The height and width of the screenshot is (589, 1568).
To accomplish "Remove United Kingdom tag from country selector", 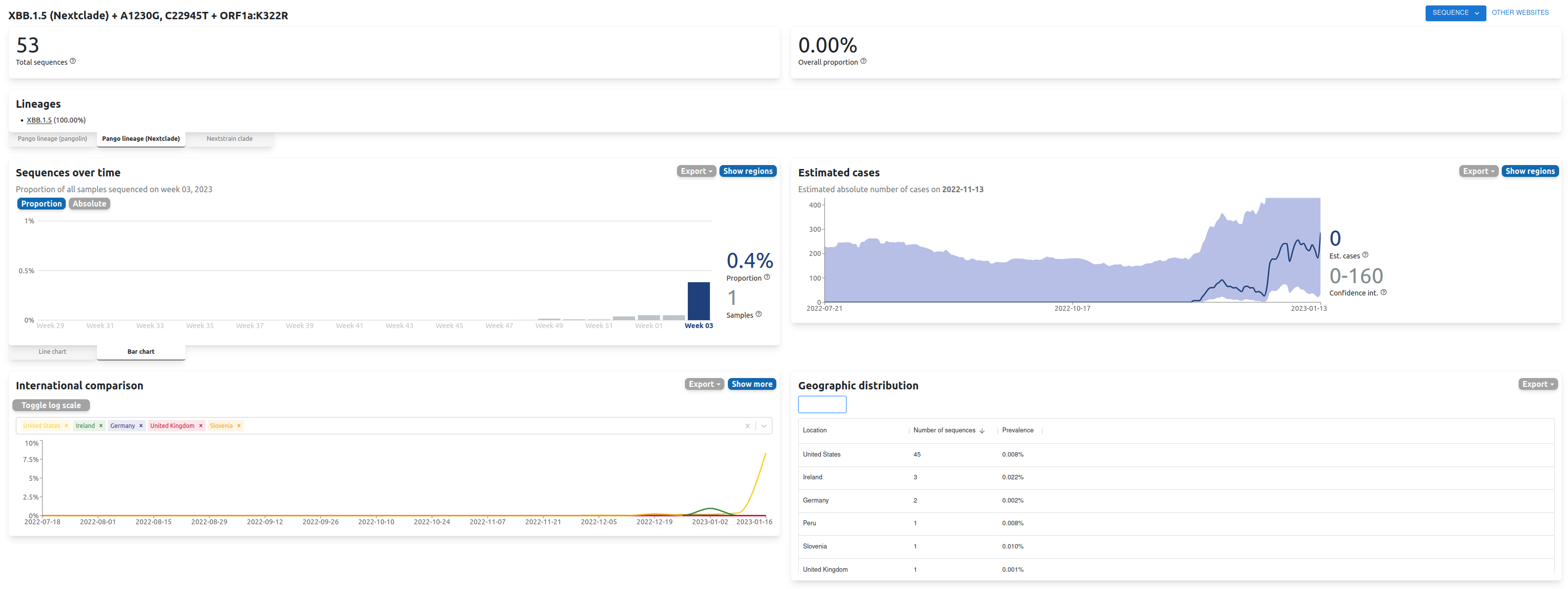I will (x=201, y=426).
